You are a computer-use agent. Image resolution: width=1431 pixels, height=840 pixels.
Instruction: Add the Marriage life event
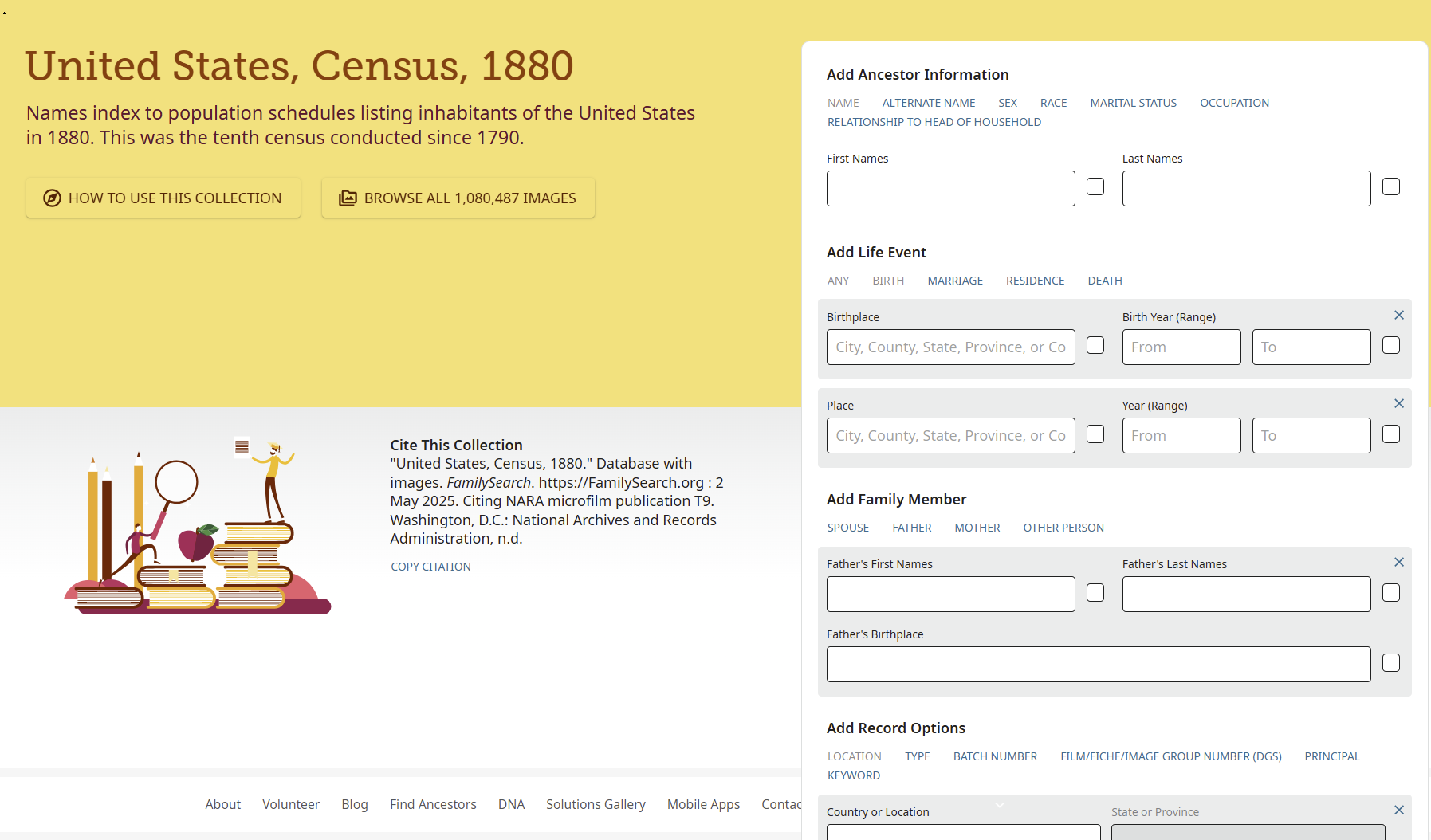point(955,281)
